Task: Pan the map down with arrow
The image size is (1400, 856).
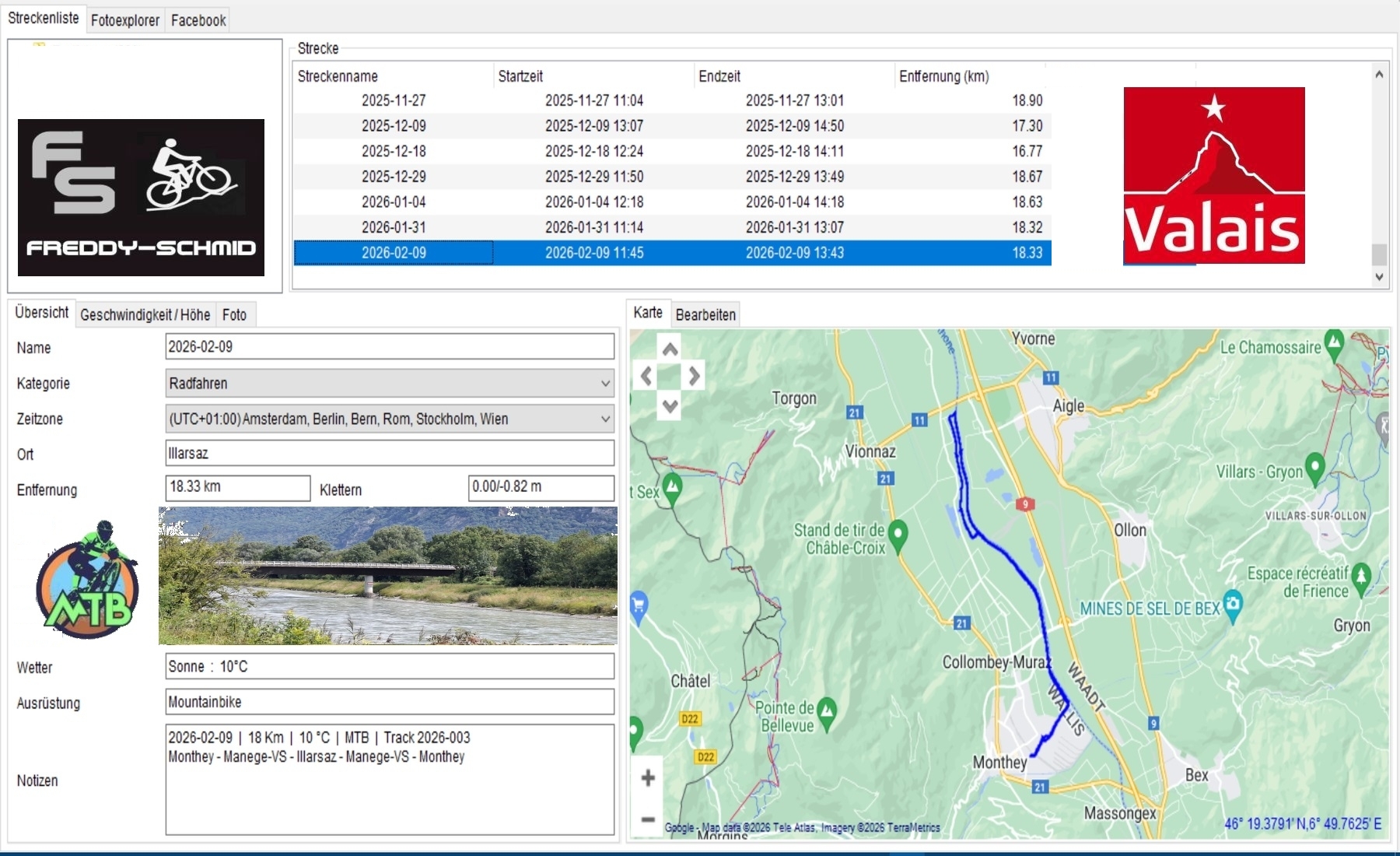Action: click(x=670, y=405)
